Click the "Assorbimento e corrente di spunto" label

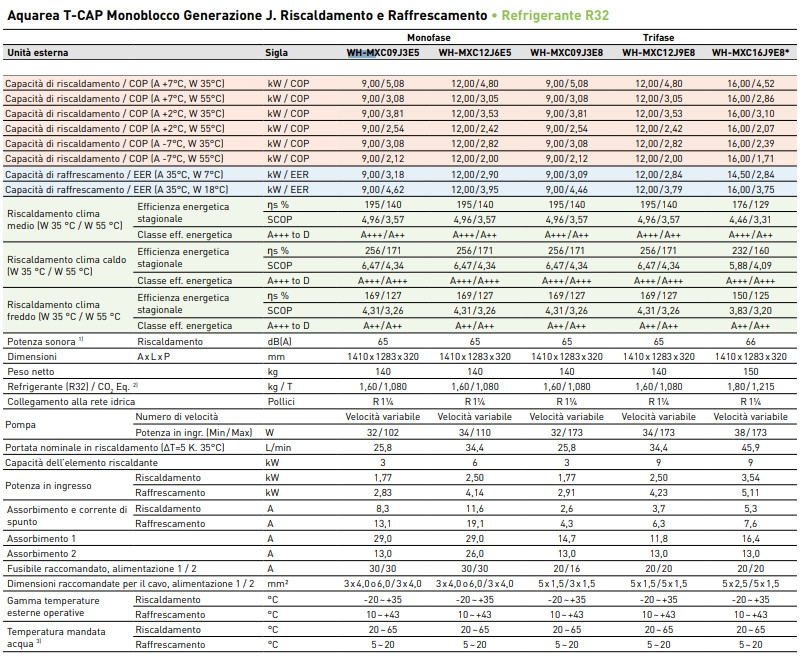(x=67, y=516)
